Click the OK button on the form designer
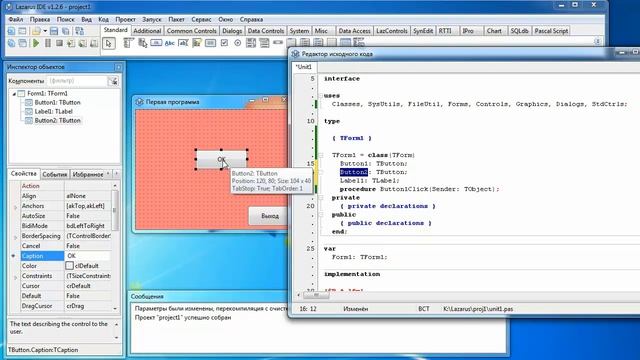The image size is (640, 360). point(221,159)
